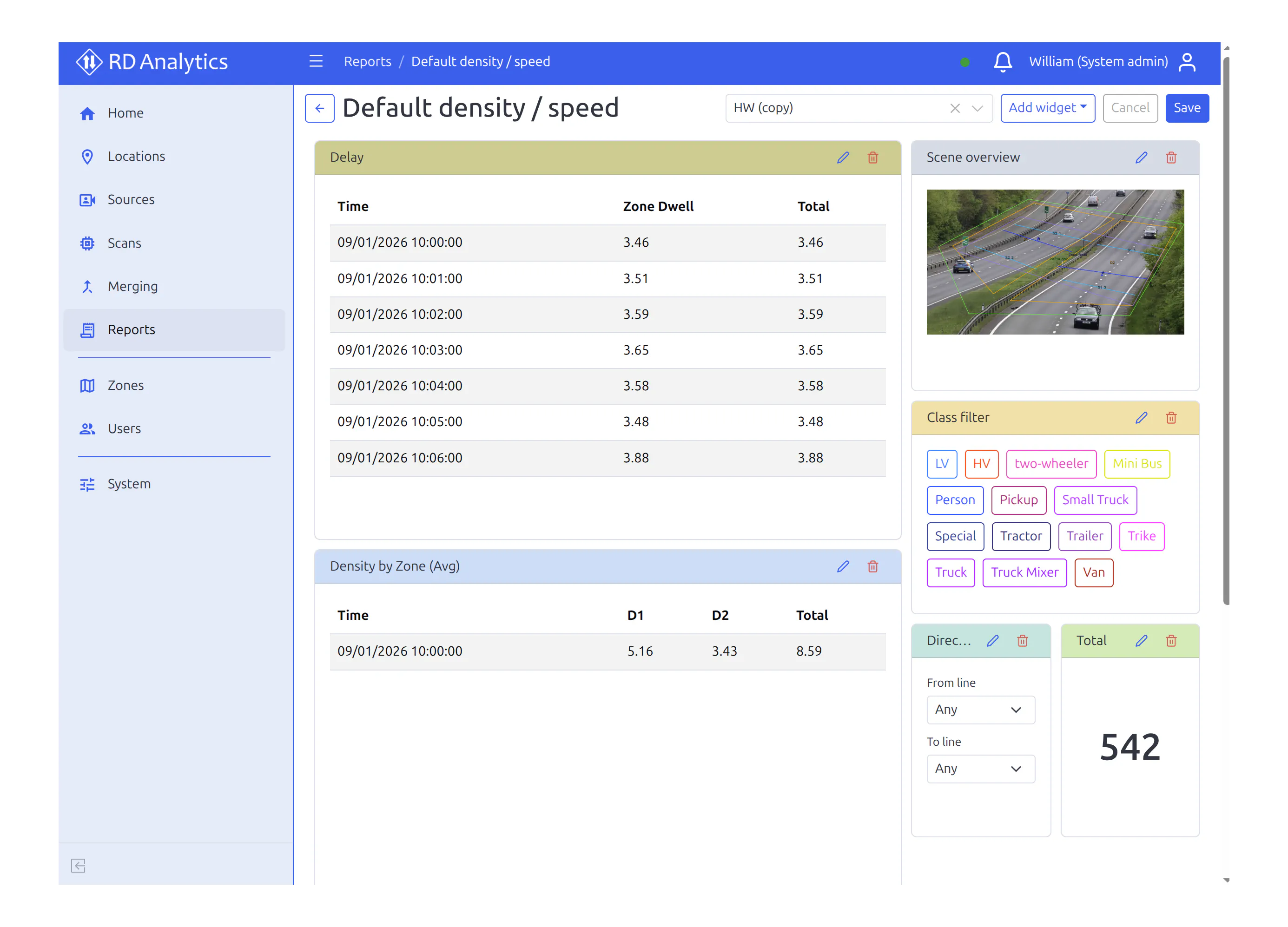This screenshot has width=1288, height=927.
Task: Toggle the Trailer class filter
Action: coord(1085,536)
